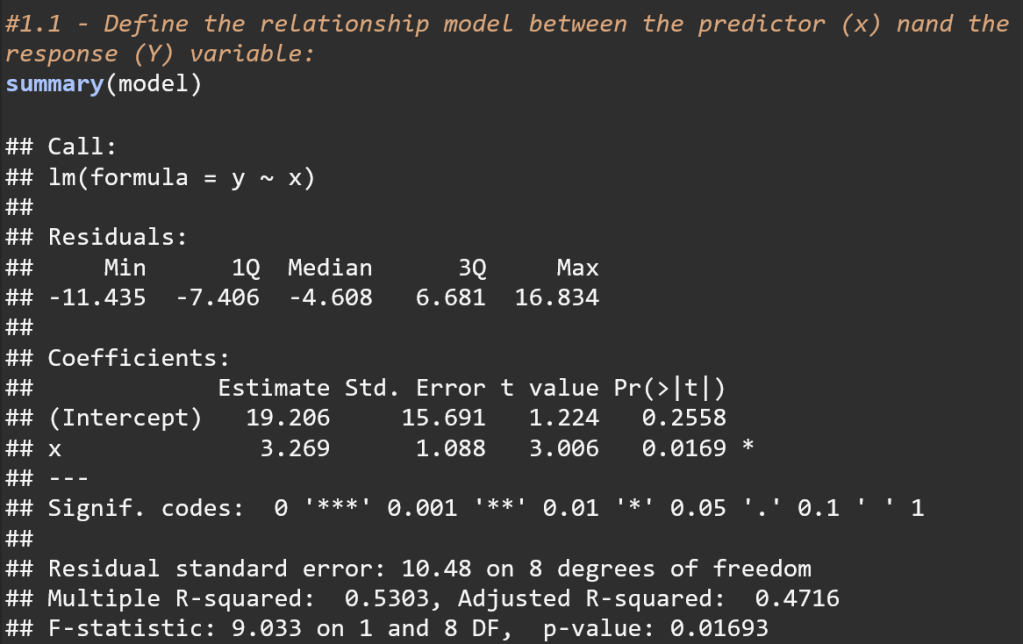Click the Adjusted R-squared value 0.4716
This screenshot has height=644, width=1023.
pos(797,599)
